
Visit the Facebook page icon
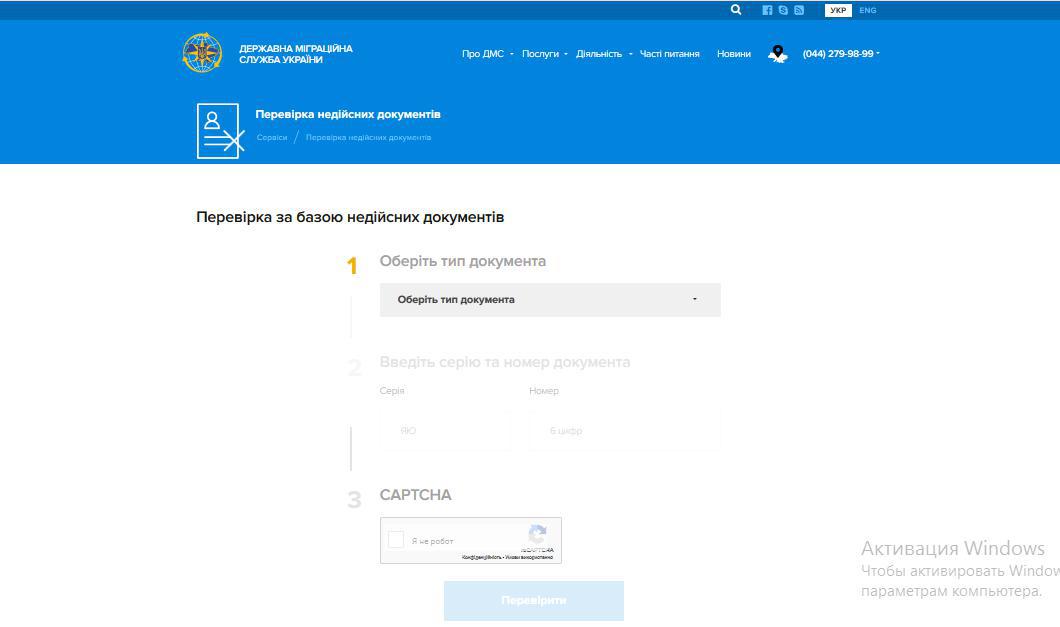(x=767, y=10)
